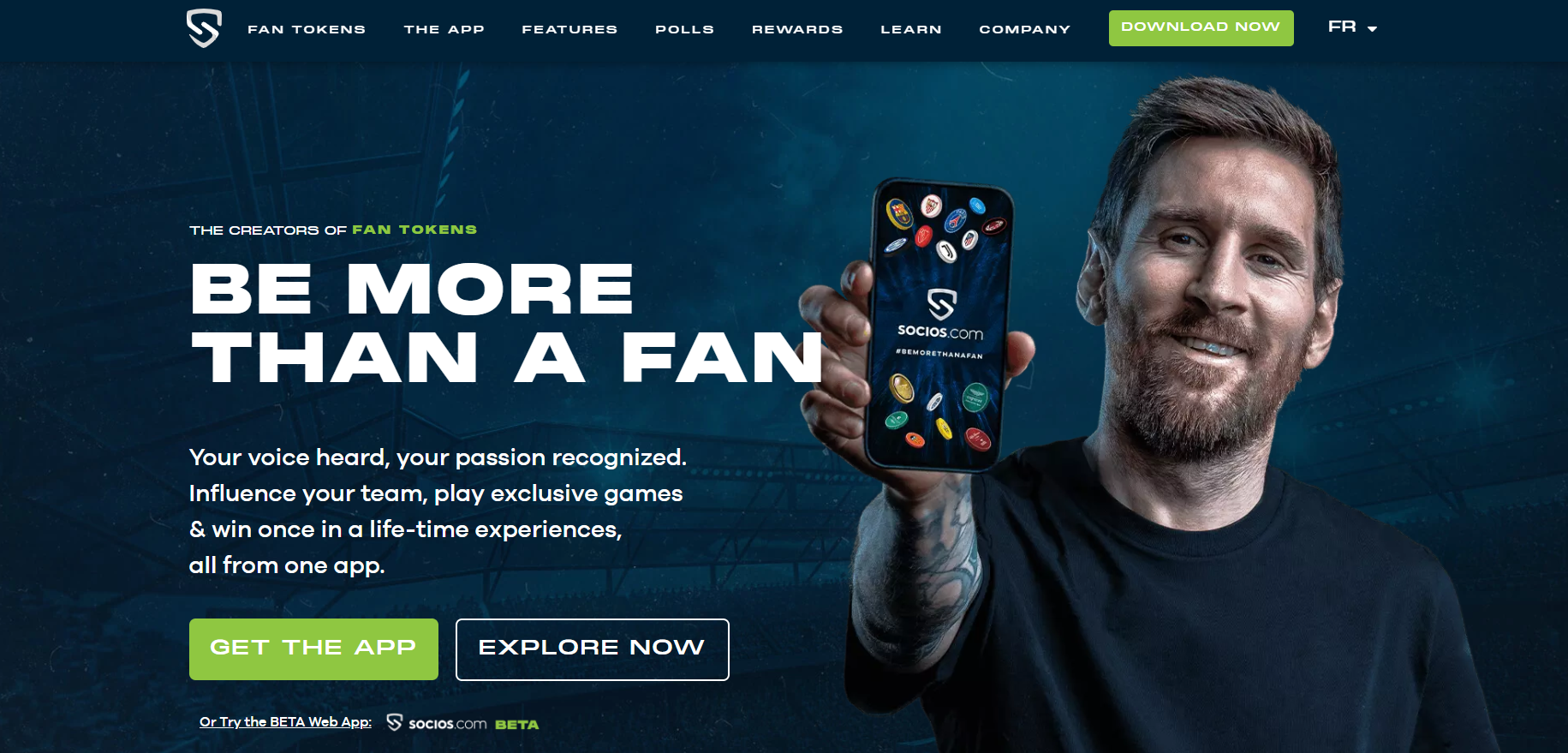Select REWARDS in the navigation bar
The image size is (1568, 753).
pyautogui.click(x=797, y=29)
